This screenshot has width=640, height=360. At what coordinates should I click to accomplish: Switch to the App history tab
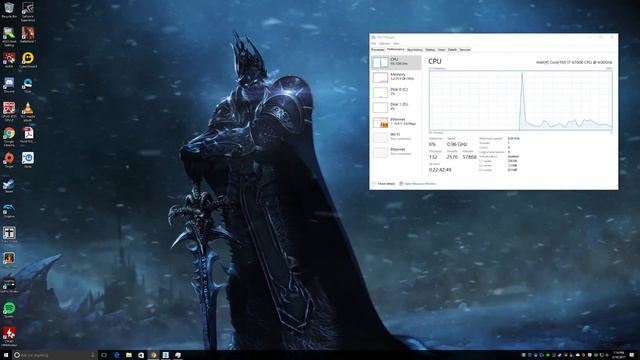tap(415, 50)
